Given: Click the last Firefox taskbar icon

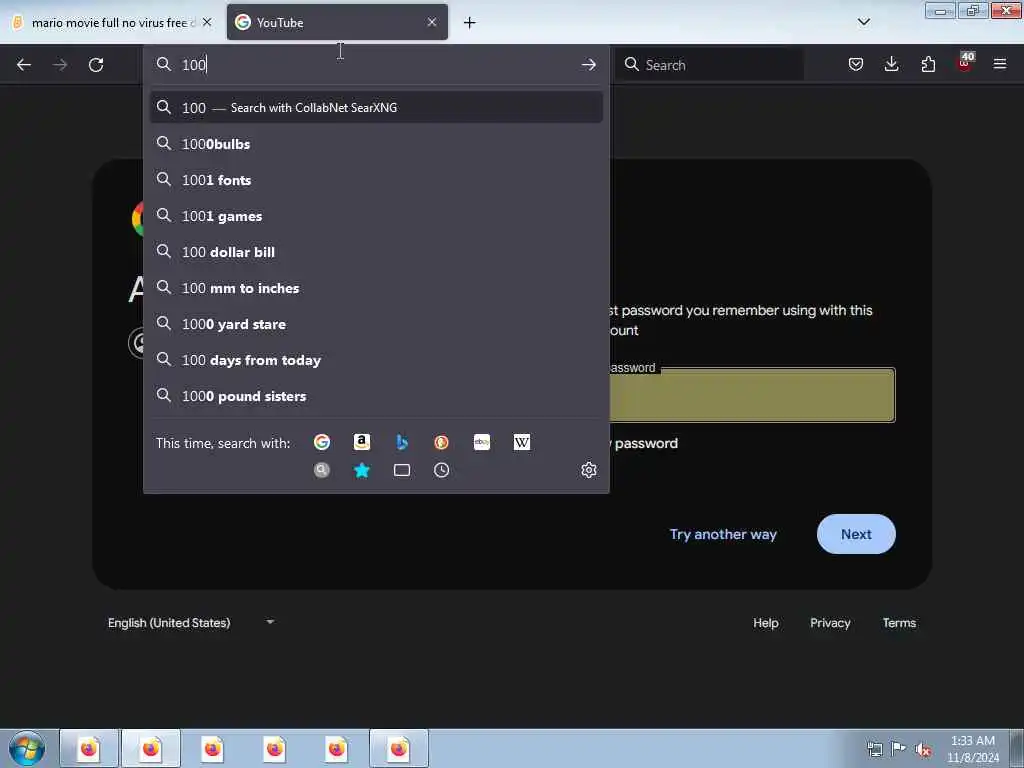Looking at the screenshot, I should [399, 748].
